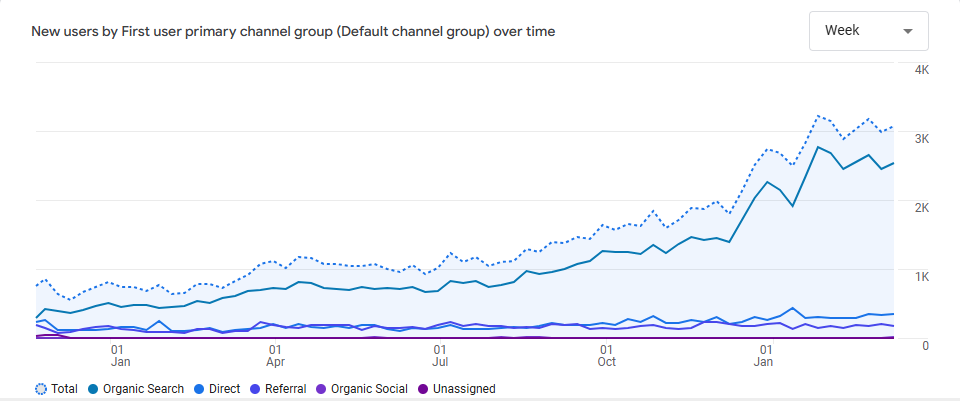This screenshot has height=401, width=960.
Task: Select the 01 Oct x-axis label
Action: 605,357
